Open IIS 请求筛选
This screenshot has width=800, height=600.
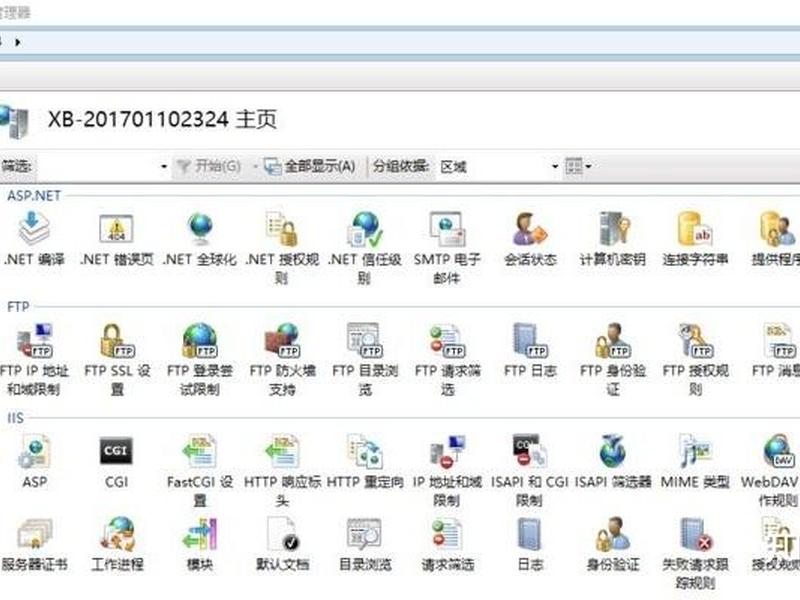click(x=447, y=544)
